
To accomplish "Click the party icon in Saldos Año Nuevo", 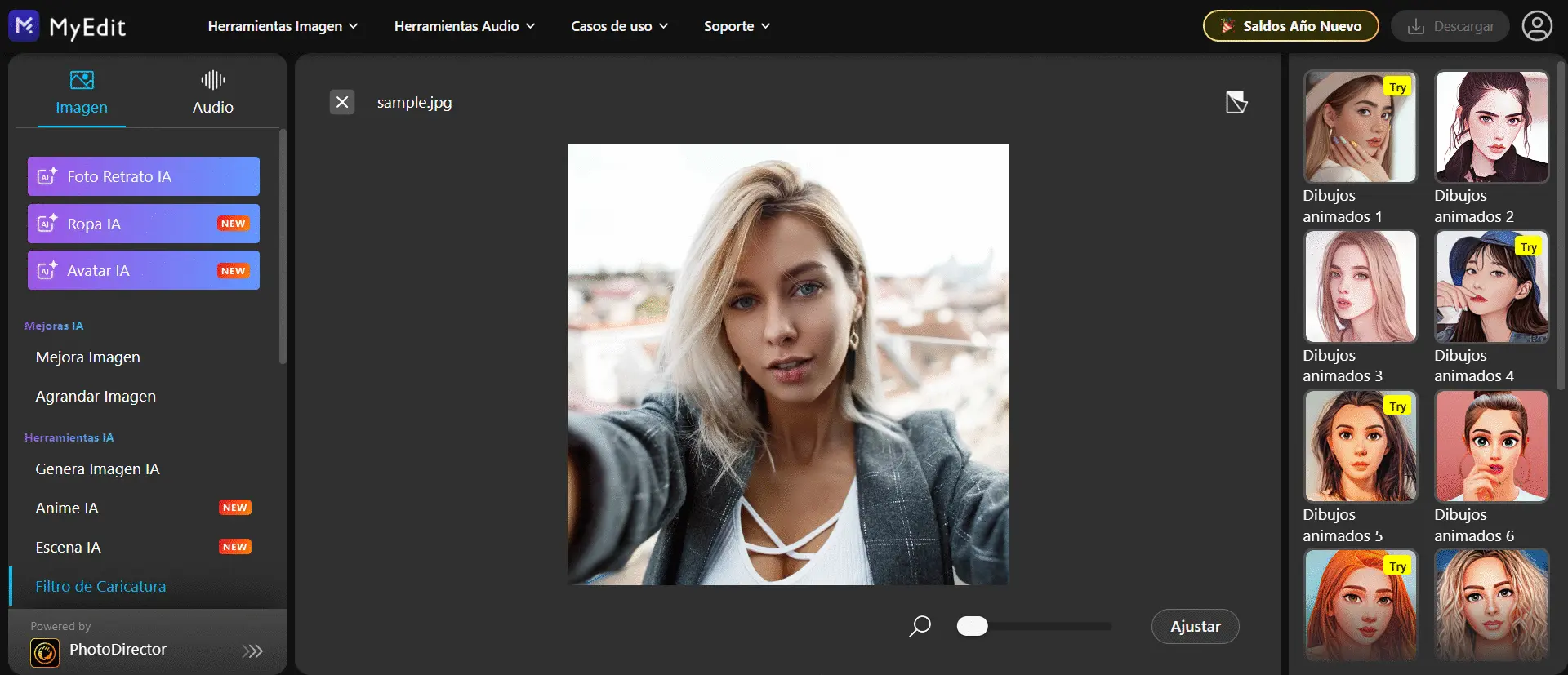I will [x=1227, y=26].
